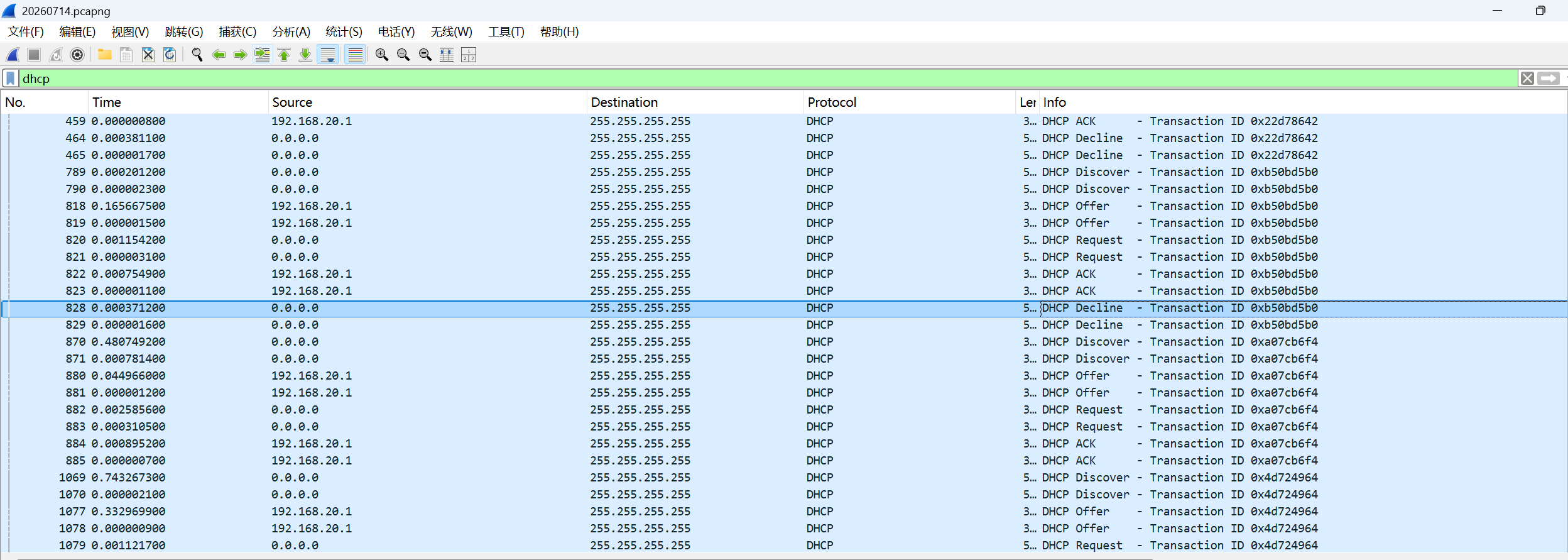Clear the dhcp display filter
This screenshot has width=1568, height=560.
(x=1527, y=79)
